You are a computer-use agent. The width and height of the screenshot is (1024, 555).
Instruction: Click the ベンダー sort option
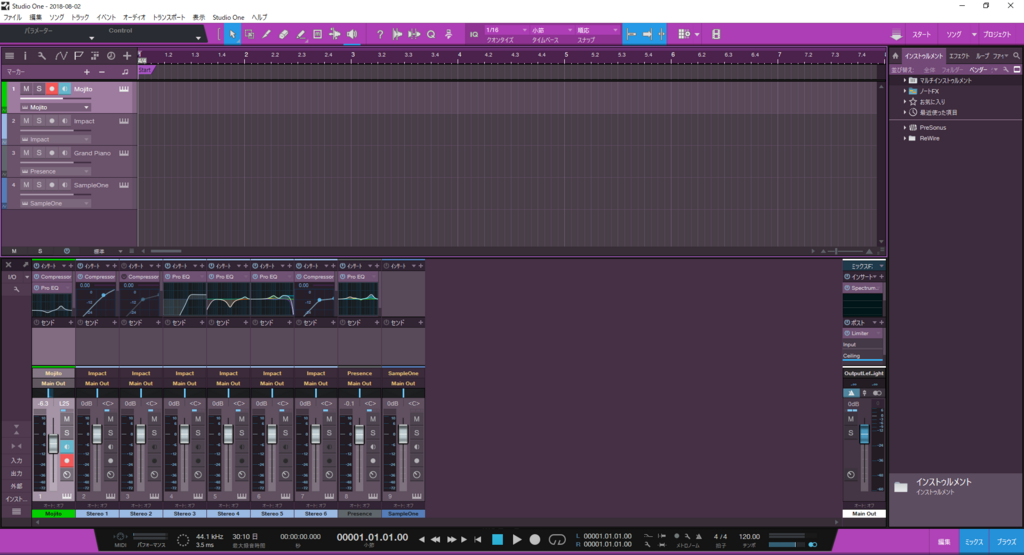coord(978,70)
